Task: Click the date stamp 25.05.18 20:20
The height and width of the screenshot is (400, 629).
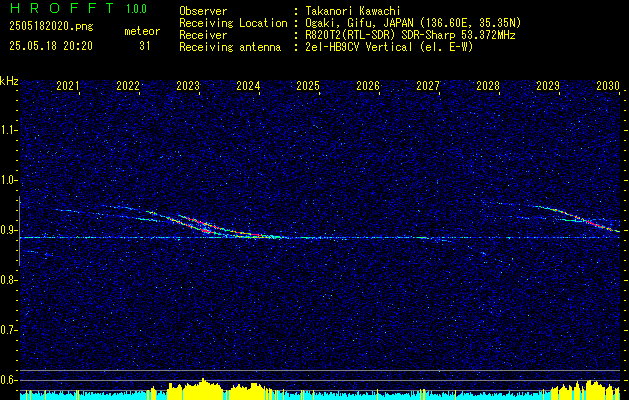Action: pyautogui.click(x=51, y=46)
